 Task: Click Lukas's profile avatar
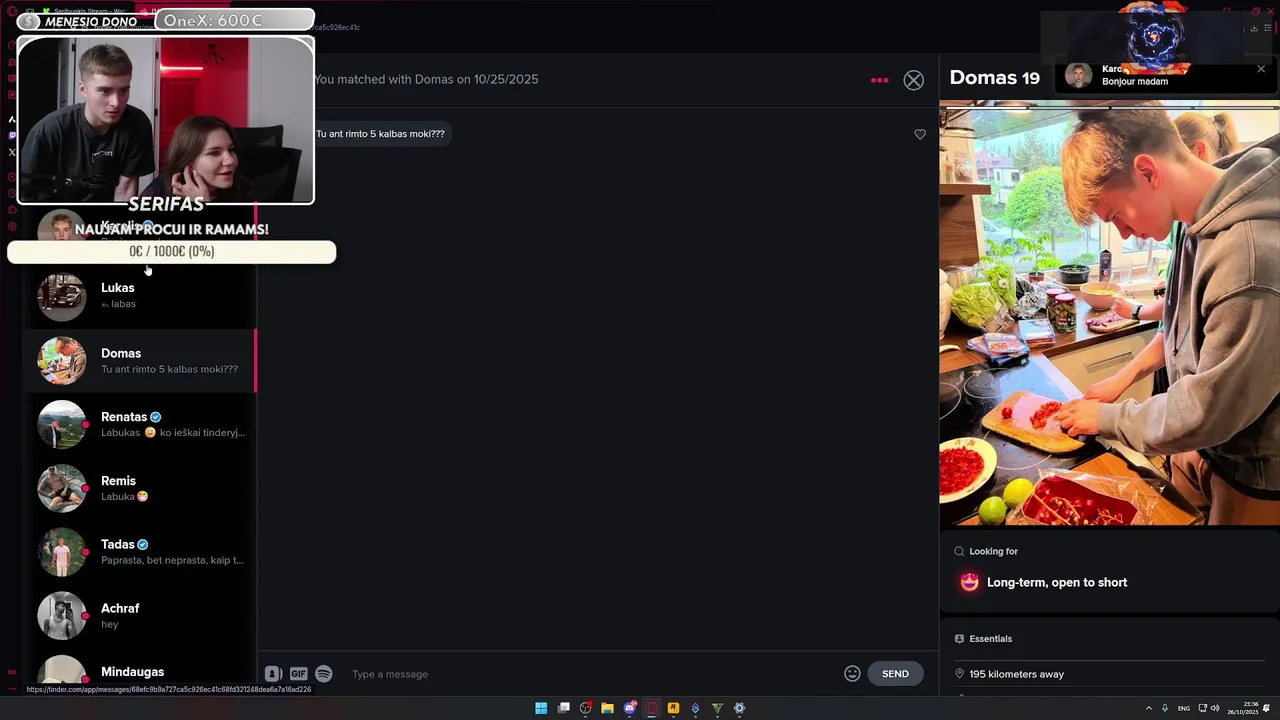click(x=62, y=296)
